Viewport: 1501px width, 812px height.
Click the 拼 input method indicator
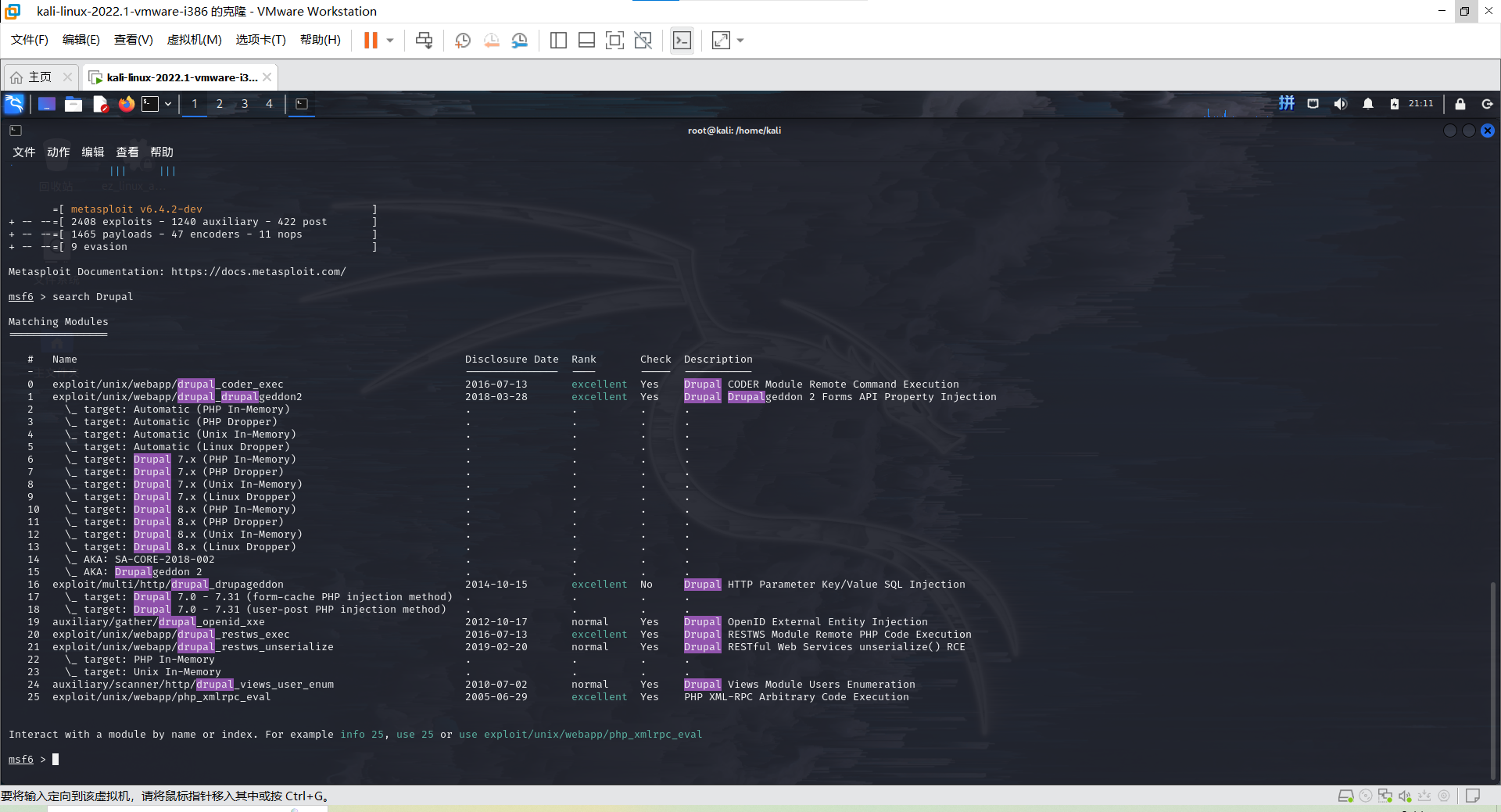[1287, 103]
